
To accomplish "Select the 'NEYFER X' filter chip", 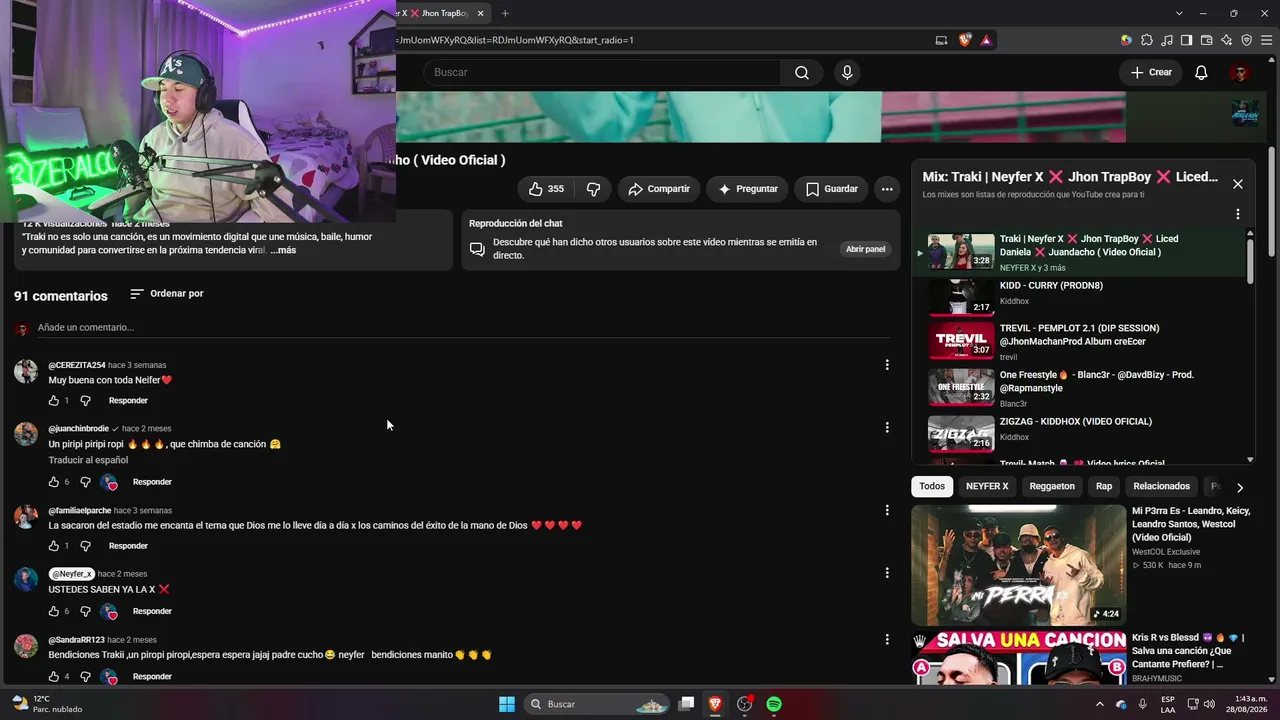I will coord(987,487).
